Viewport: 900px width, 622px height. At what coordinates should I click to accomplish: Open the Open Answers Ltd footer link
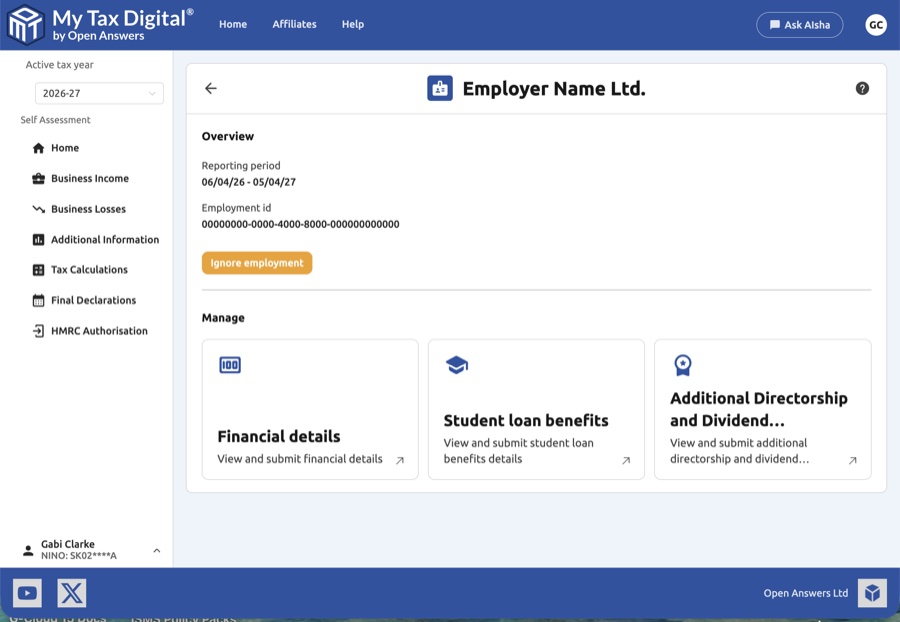click(x=805, y=592)
